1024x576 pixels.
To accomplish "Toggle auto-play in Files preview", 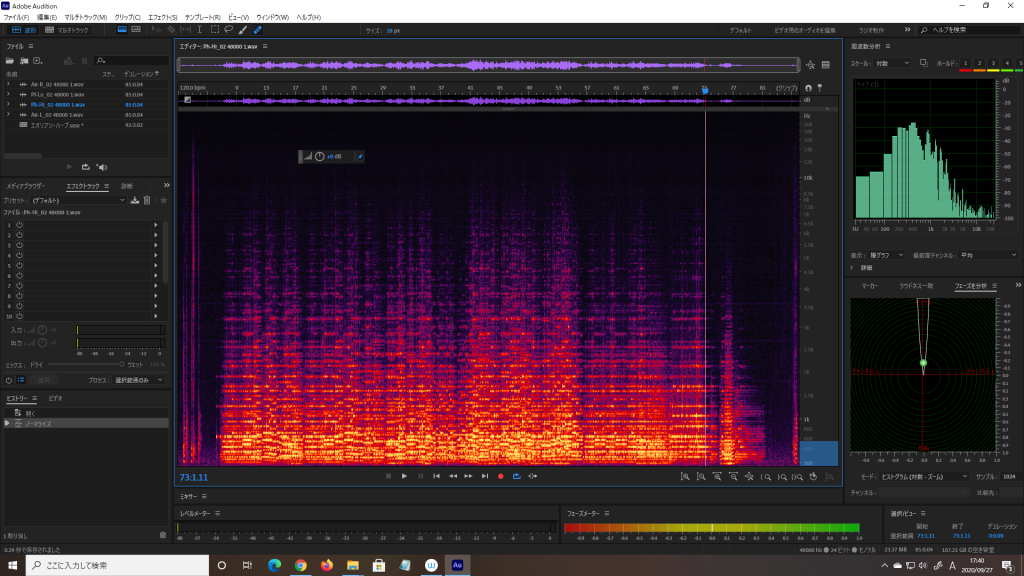I will 102,167.
